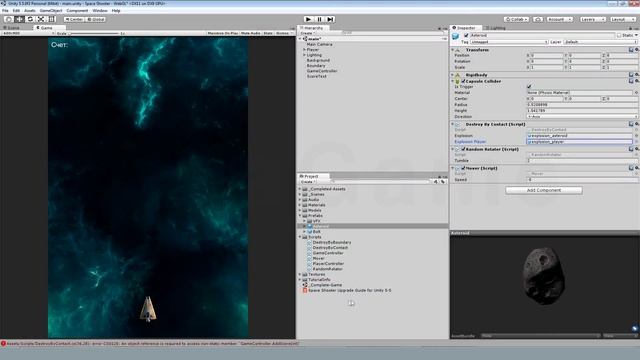Advance one frame with the Step button
This screenshot has width=640, height=360.
pos(330,19)
